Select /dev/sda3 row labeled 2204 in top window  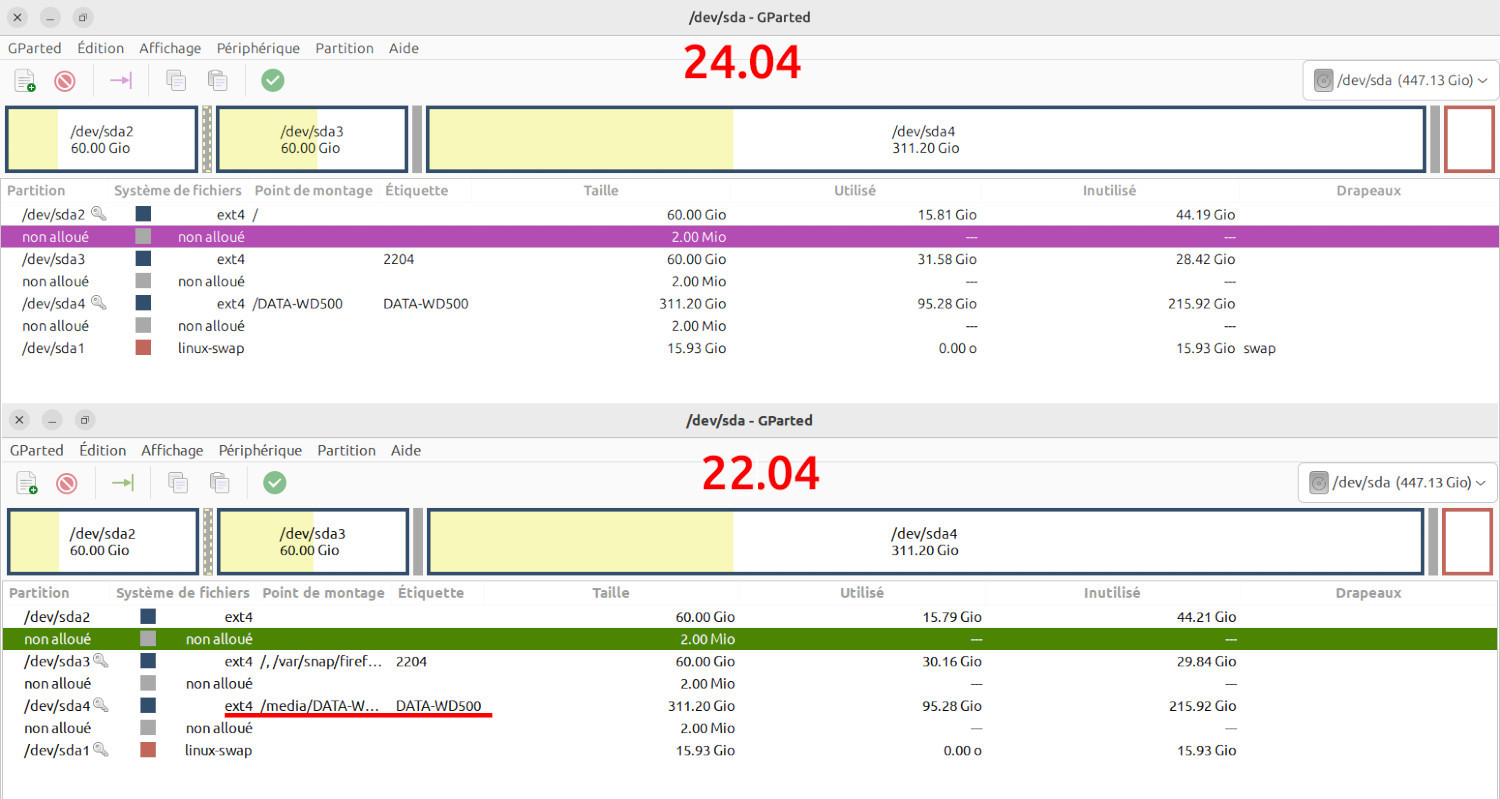[x=750, y=259]
